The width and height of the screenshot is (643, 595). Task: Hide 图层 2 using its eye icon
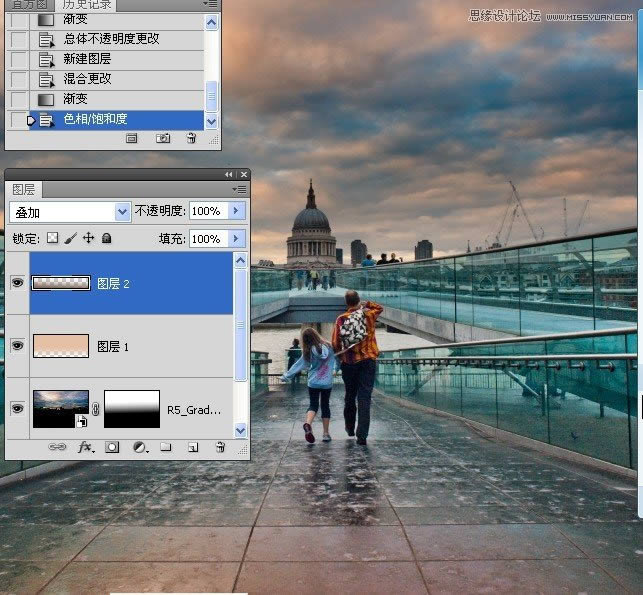click(x=17, y=283)
